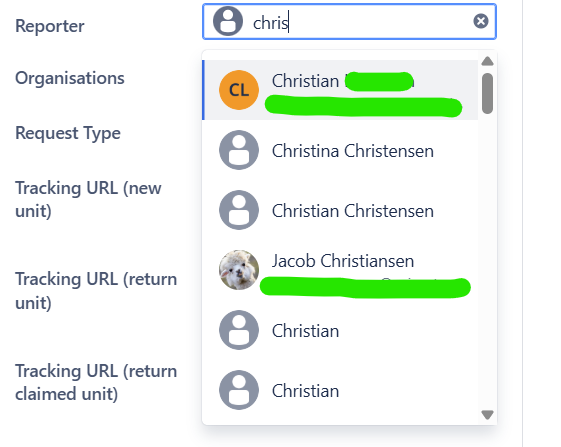Choose Christina Christensen from the list
561x447 pixels.
pos(340,150)
